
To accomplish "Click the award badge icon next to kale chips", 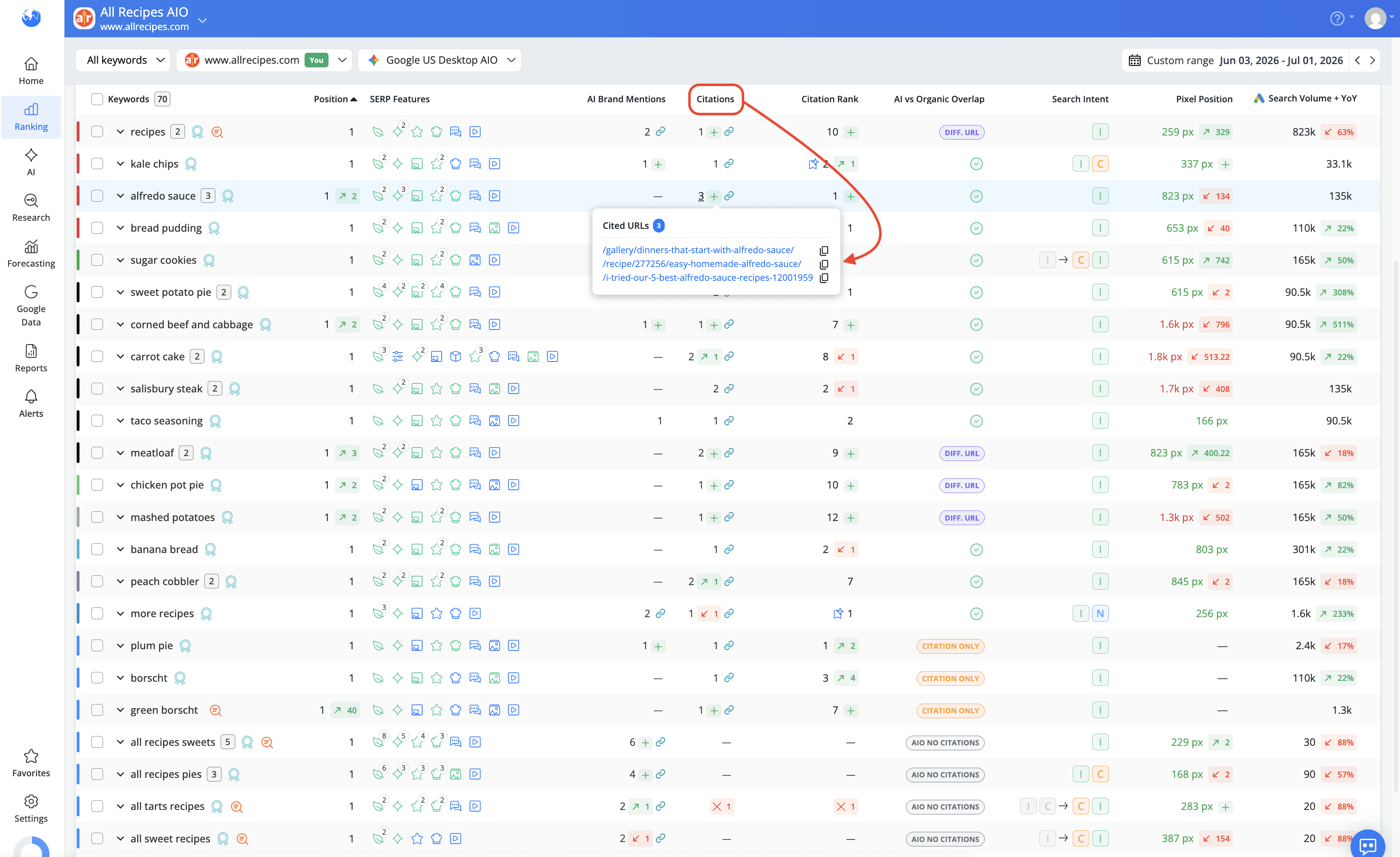I will pos(191,164).
